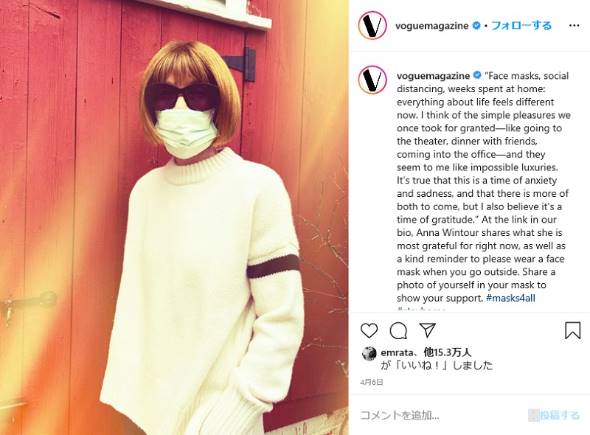
Task: View the list of 他15.3万人 likers
Action: pos(448,352)
